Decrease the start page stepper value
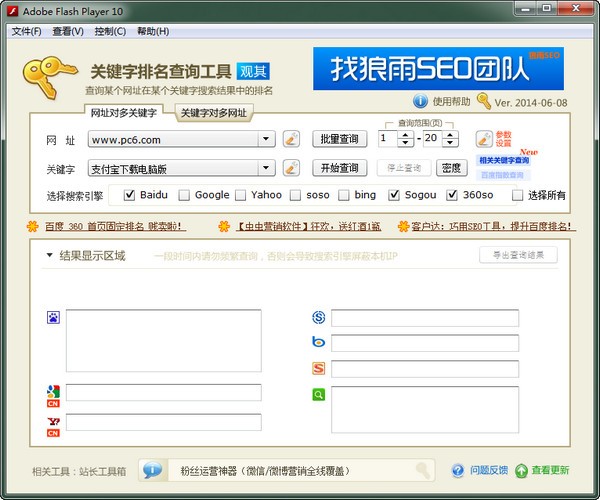This screenshot has height=500, width=600. click(x=405, y=143)
